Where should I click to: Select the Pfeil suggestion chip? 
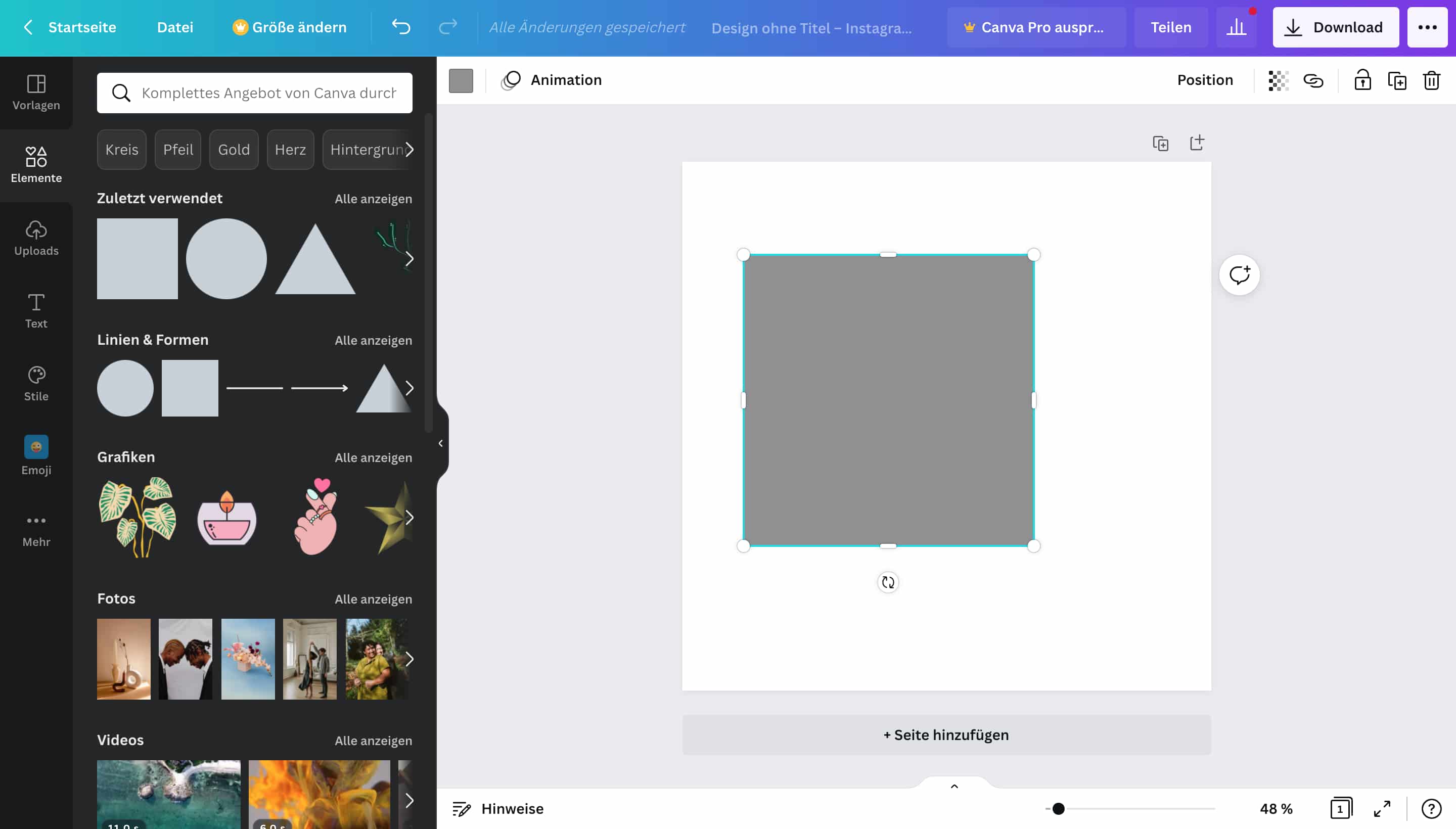178,150
